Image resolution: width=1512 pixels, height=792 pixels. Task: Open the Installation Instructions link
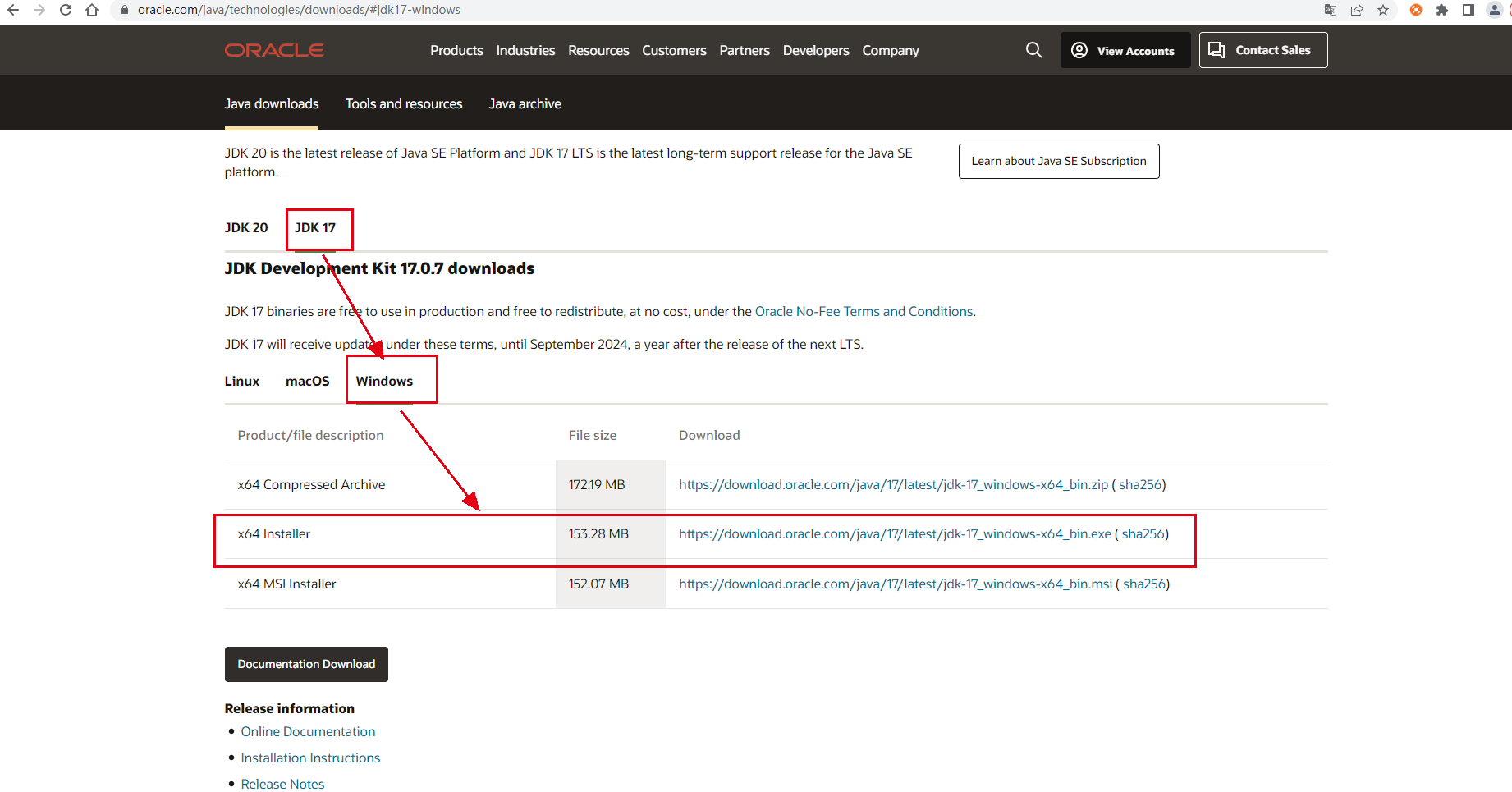click(x=310, y=758)
